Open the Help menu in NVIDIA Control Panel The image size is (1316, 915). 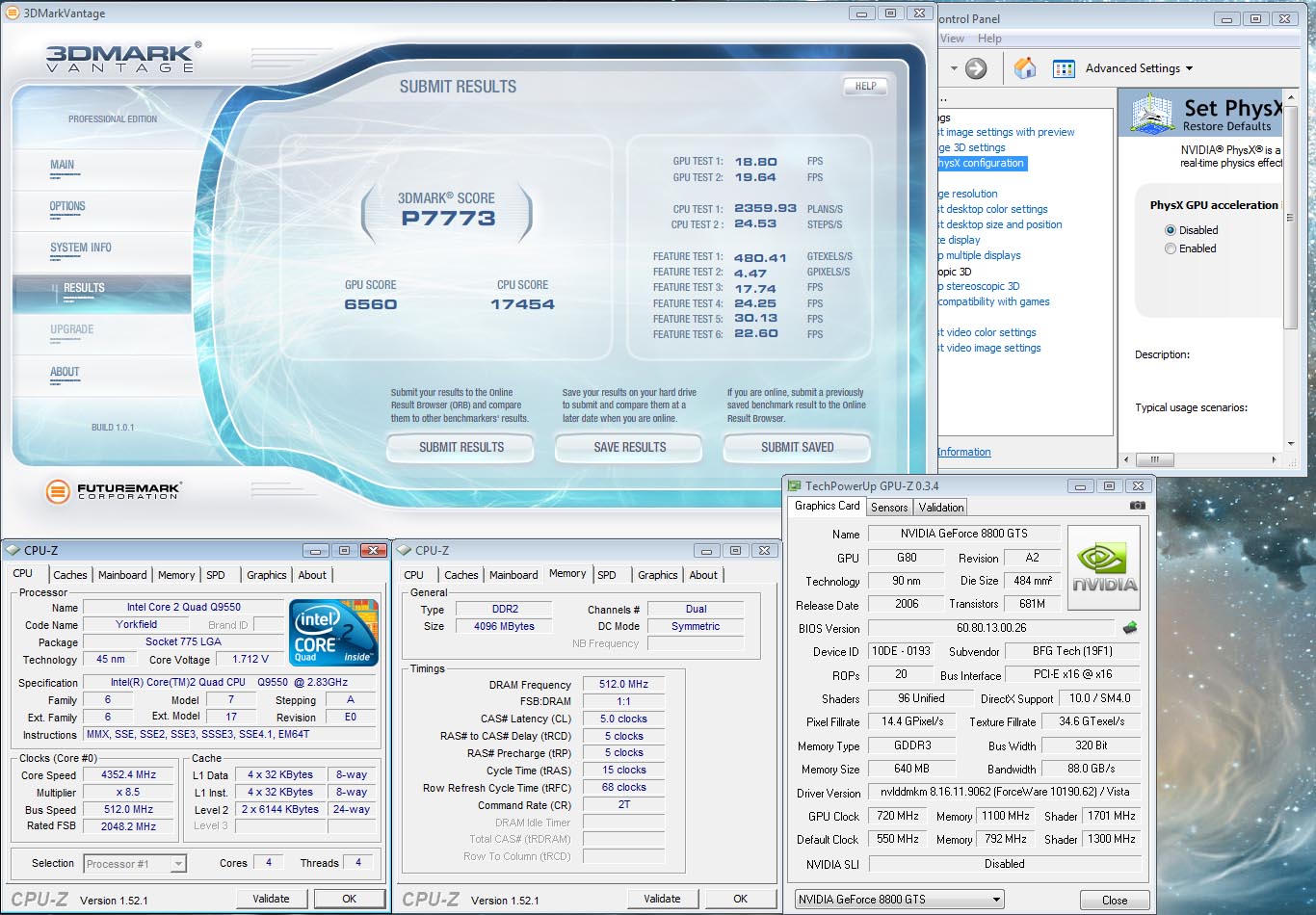point(989,39)
